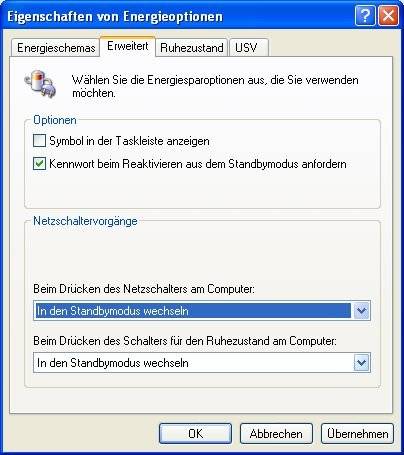
Task: Uncheck the Kennwort beim Reaktivieren checkbox box
Action: [x=39, y=164]
